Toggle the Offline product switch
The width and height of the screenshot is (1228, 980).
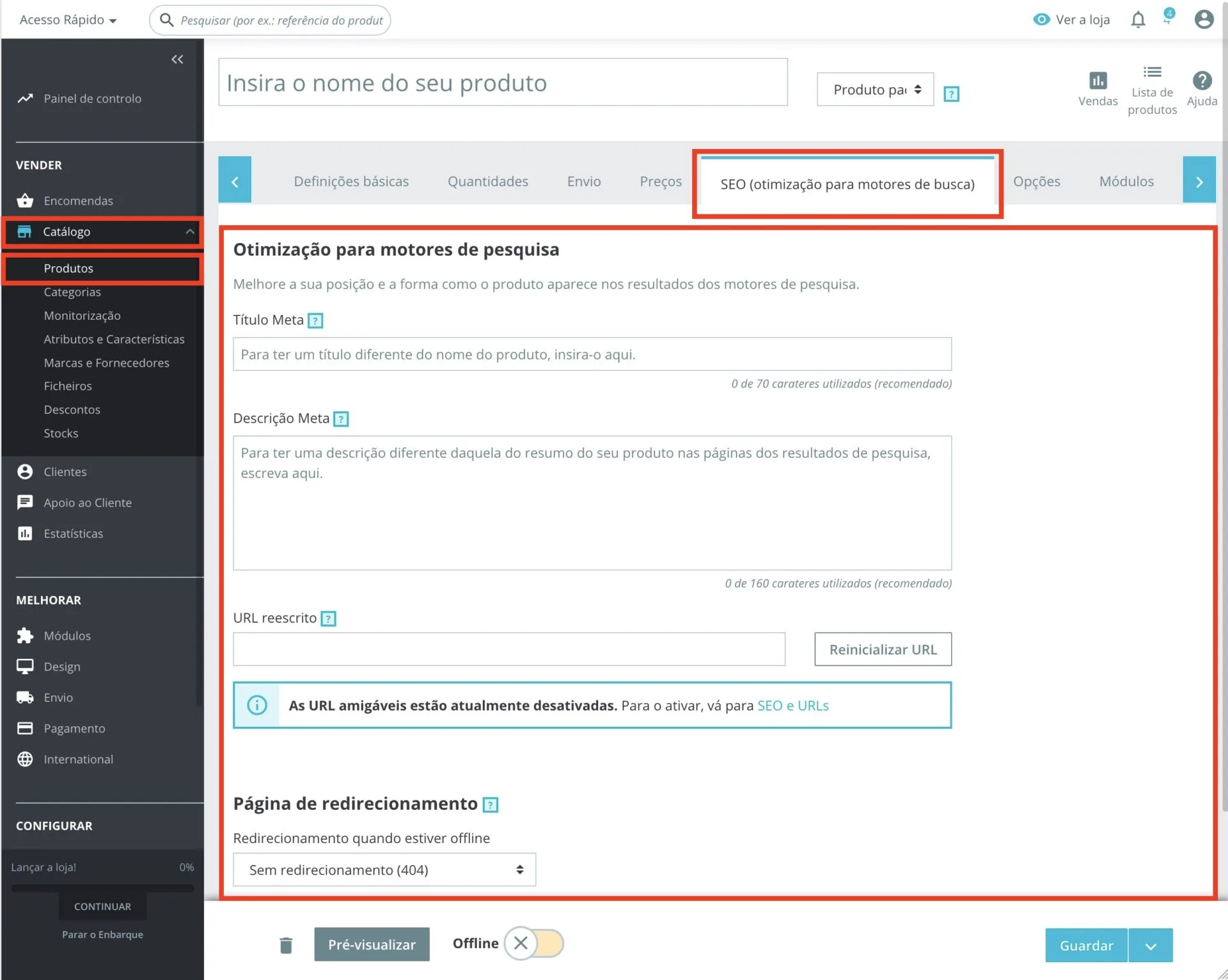click(x=533, y=943)
